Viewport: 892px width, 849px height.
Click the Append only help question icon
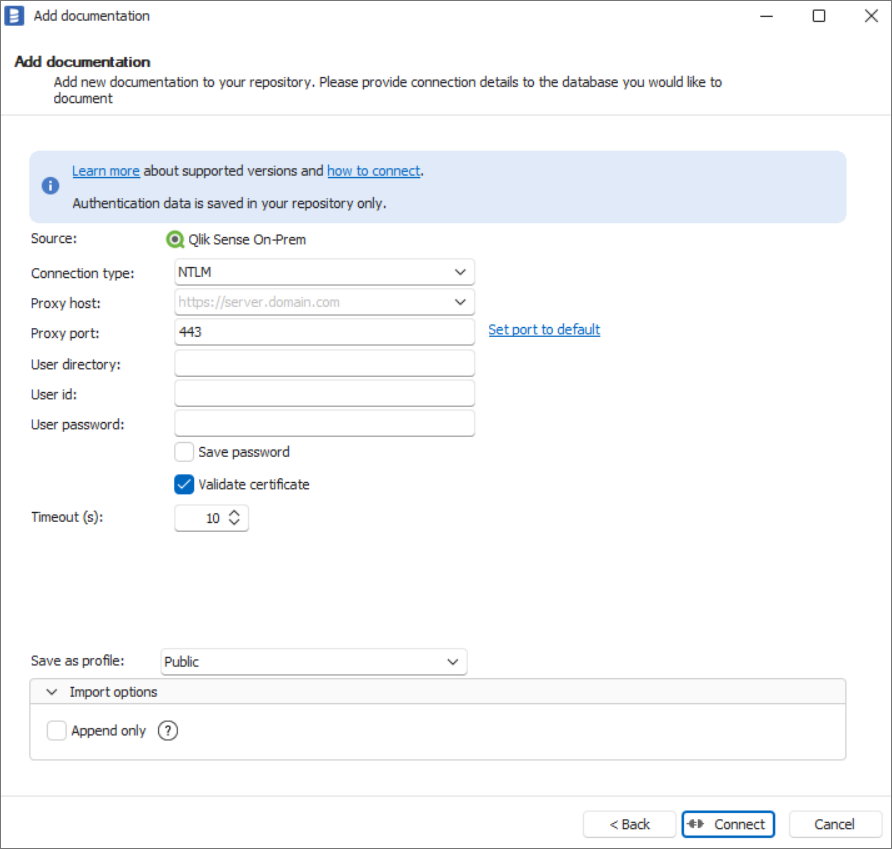coord(168,731)
